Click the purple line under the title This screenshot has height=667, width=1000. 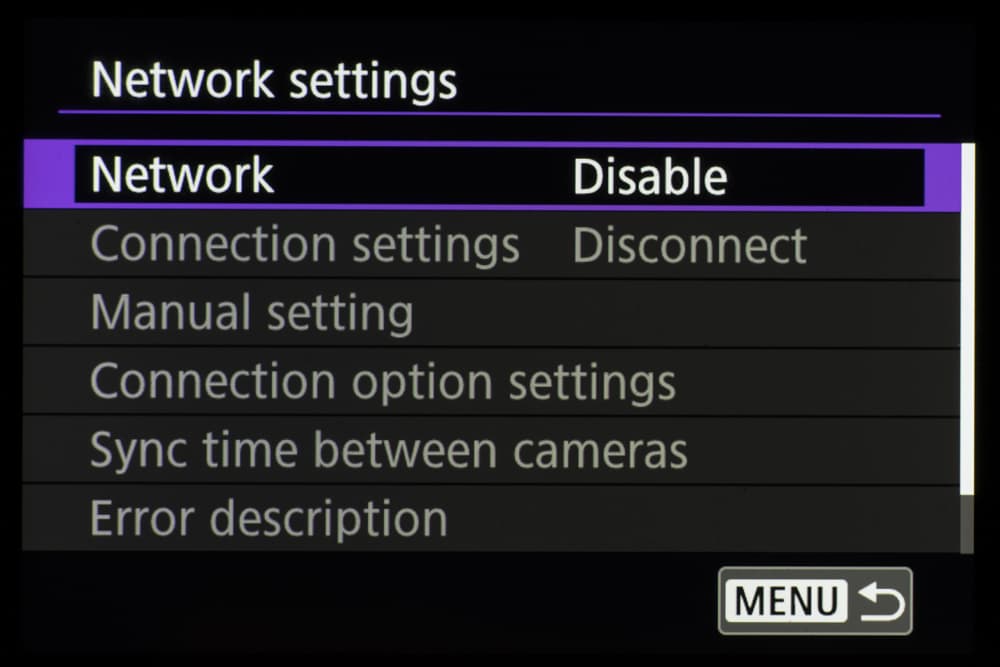pyautogui.click(x=500, y=113)
